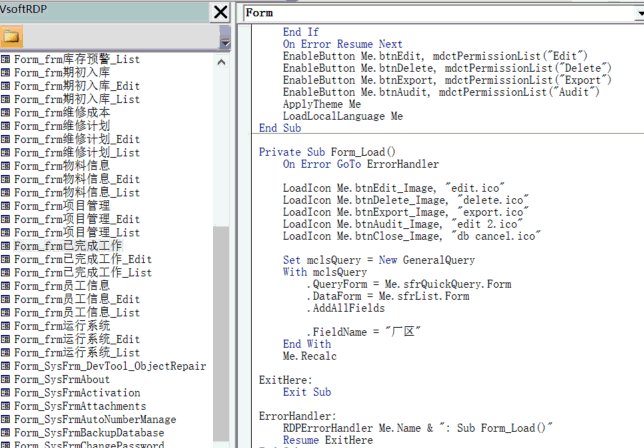The height and width of the screenshot is (448, 644).
Task: Click the form icon beside Form_frm物料信息
Action: (x=5, y=166)
